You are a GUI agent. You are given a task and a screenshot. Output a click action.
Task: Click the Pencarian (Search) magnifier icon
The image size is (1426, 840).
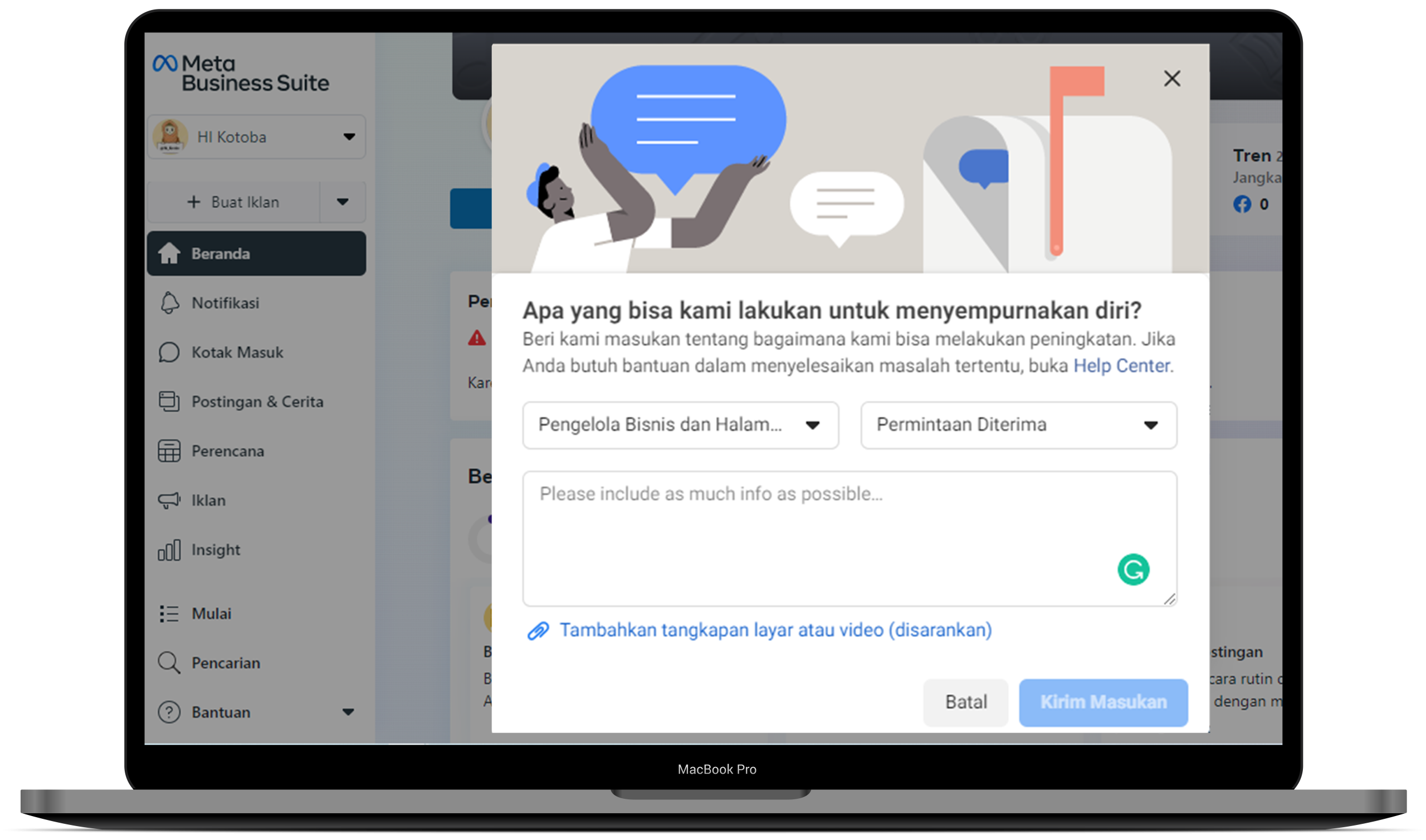[167, 662]
